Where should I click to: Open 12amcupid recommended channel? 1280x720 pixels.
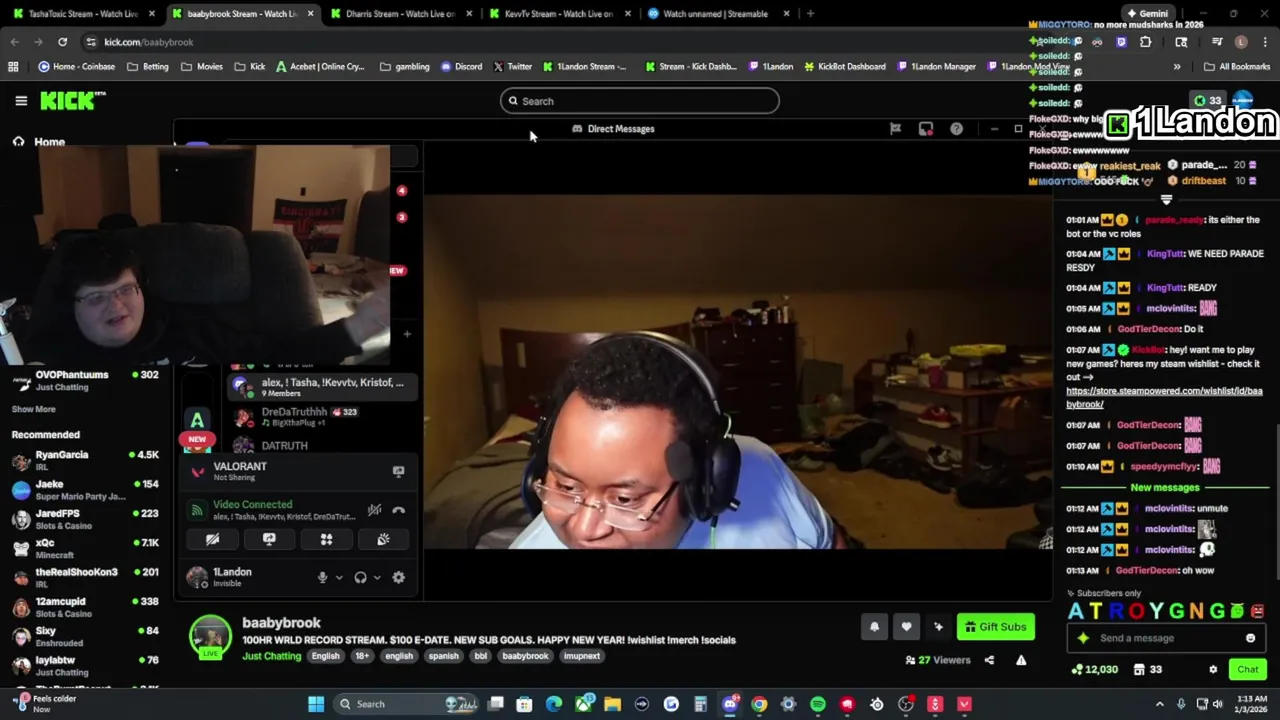pyautogui.click(x=85, y=607)
